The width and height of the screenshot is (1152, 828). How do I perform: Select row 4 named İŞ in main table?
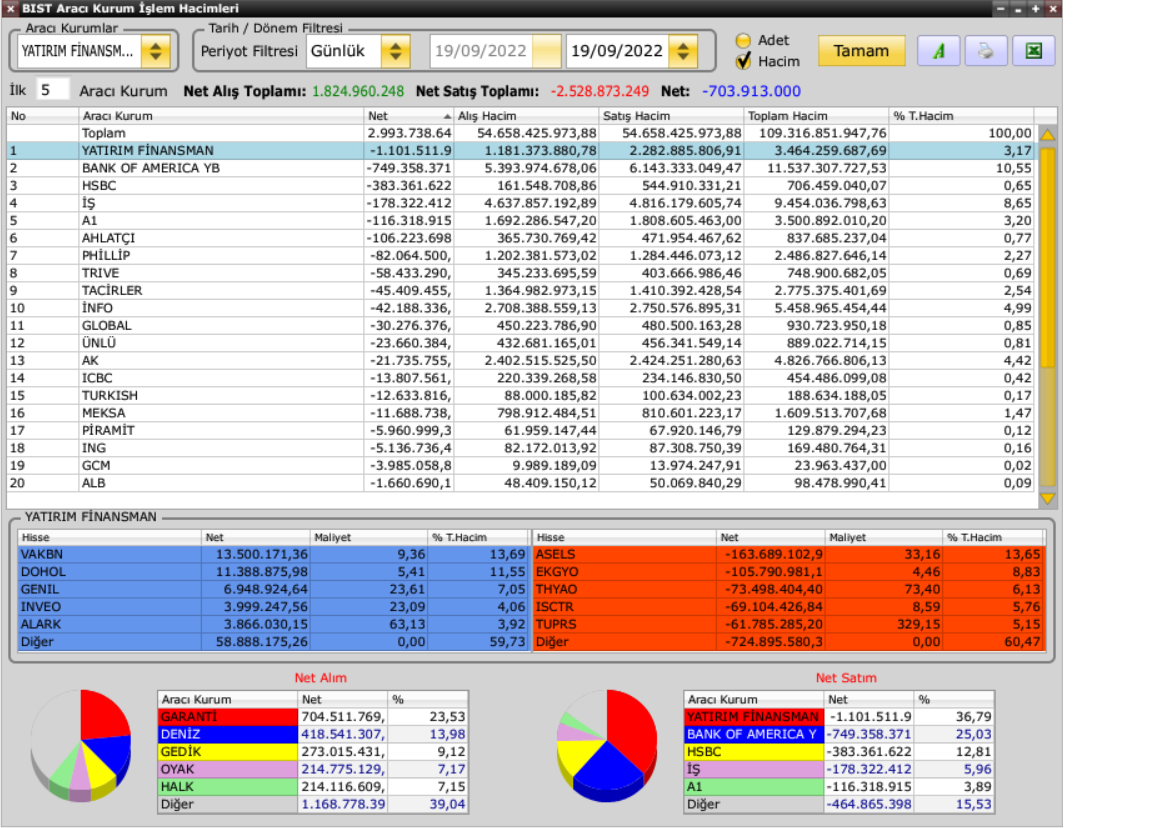(x=520, y=204)
